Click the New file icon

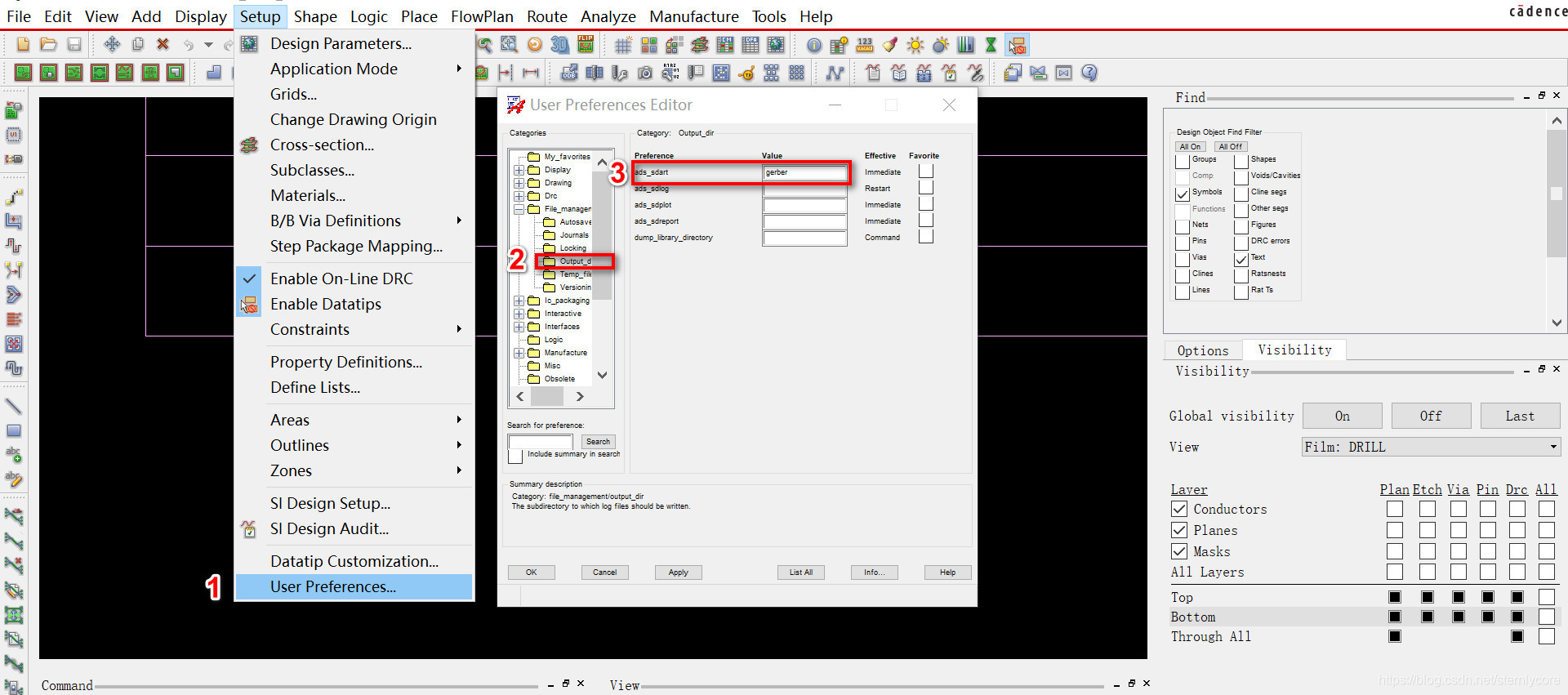pyautogui.click(x=23, y=45)
